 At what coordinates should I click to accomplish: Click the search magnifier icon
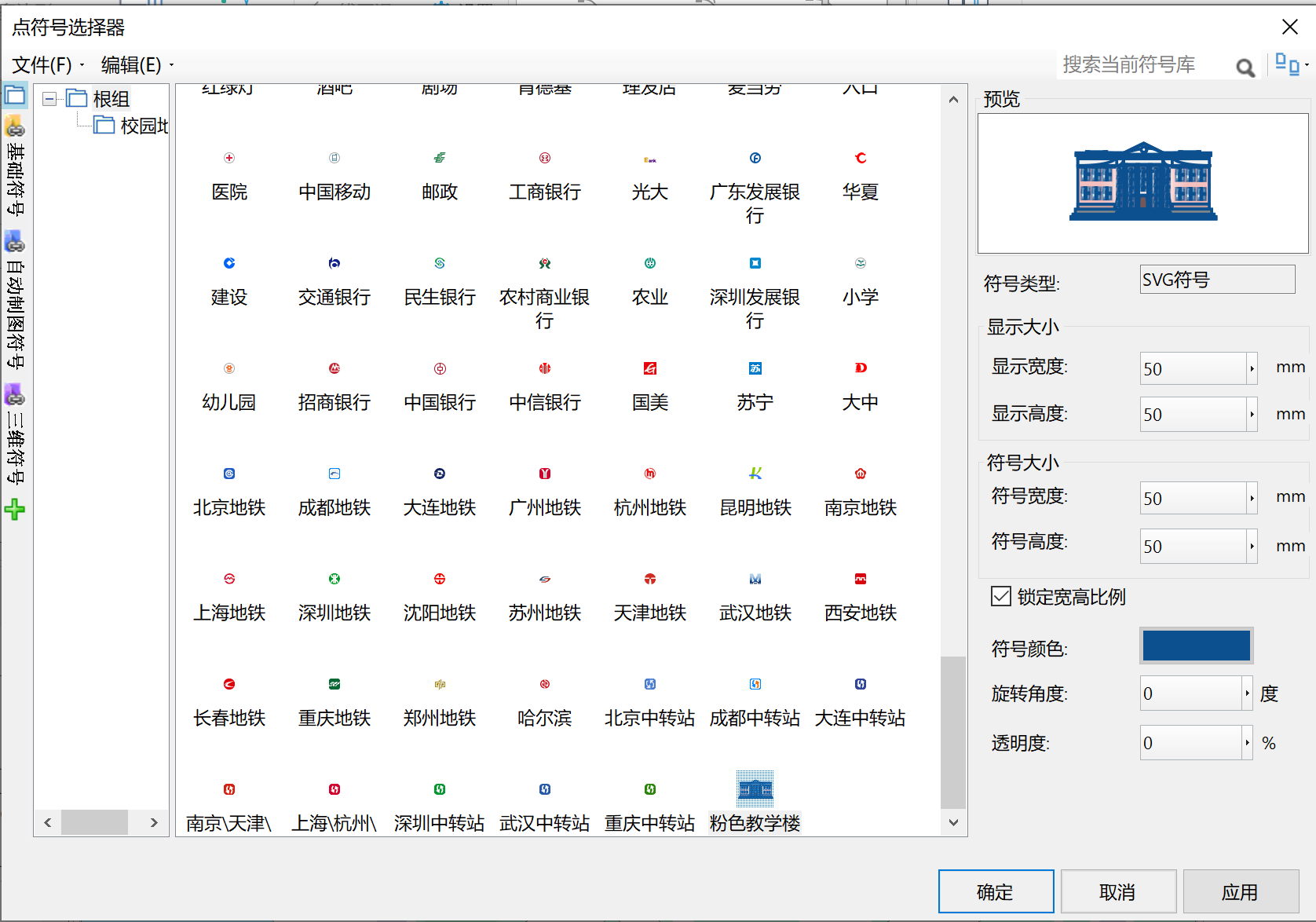pyautogui.click(x=1245, y=68)
